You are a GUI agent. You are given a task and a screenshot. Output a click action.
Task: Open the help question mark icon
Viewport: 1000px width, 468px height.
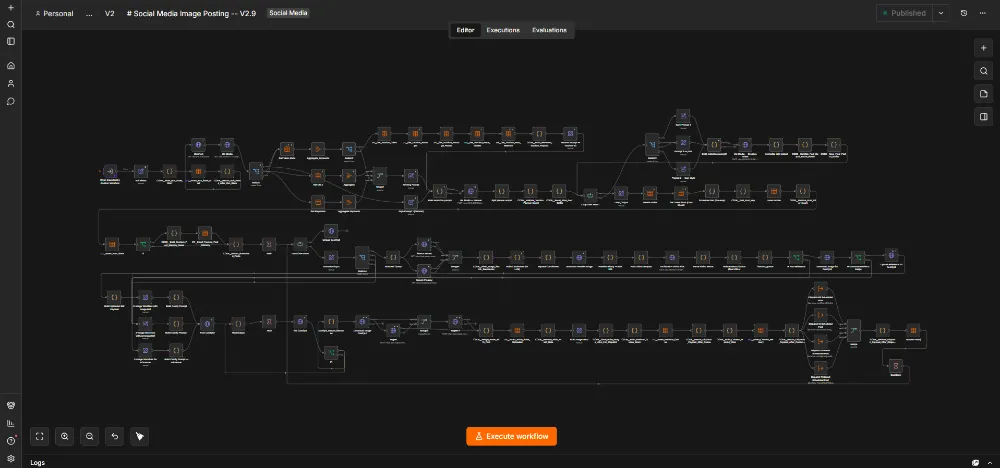click(x=11, y=441)
